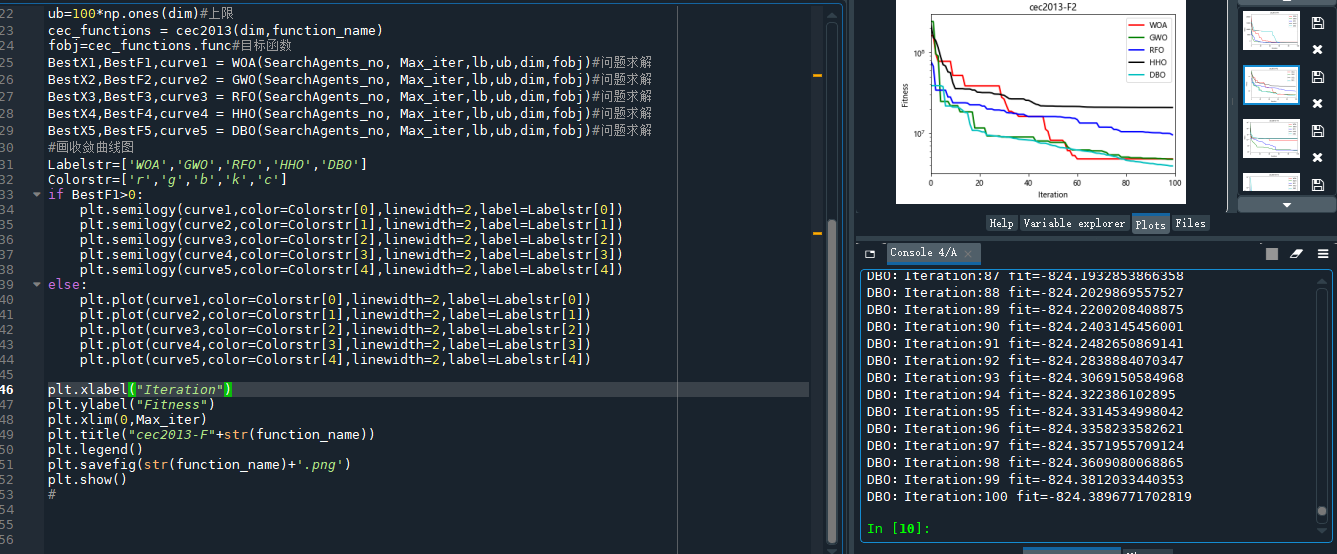Select the third plot thumbnail

[x=1270, y=137]
